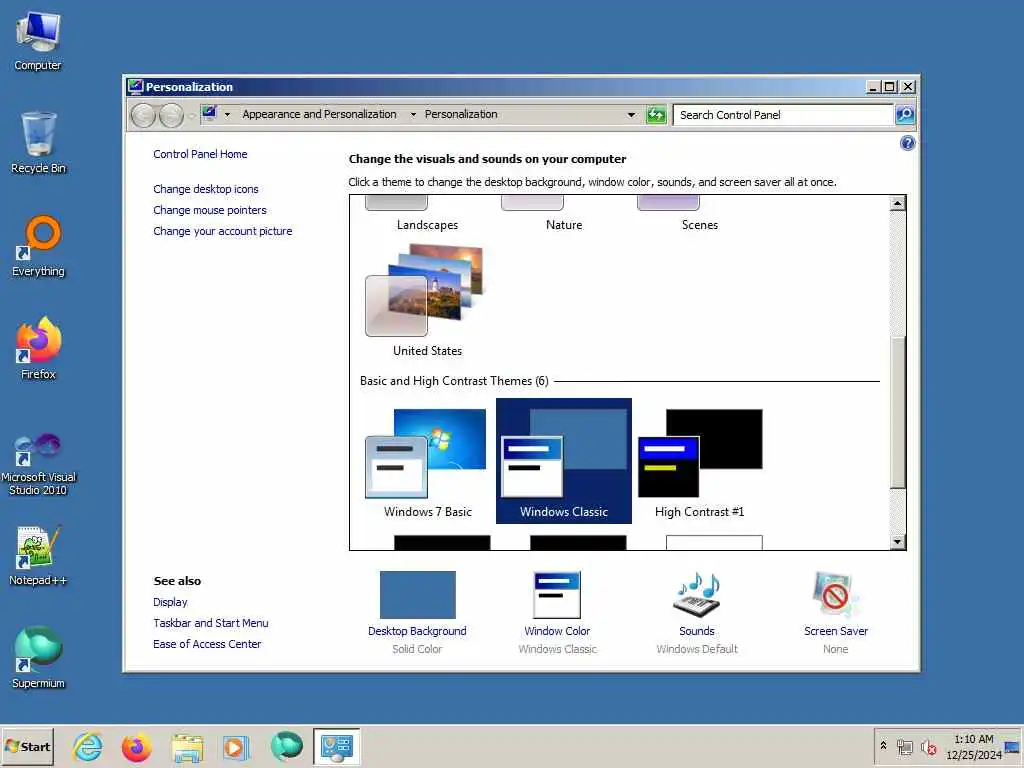Open Window Color settings

[x=557, y=613]
